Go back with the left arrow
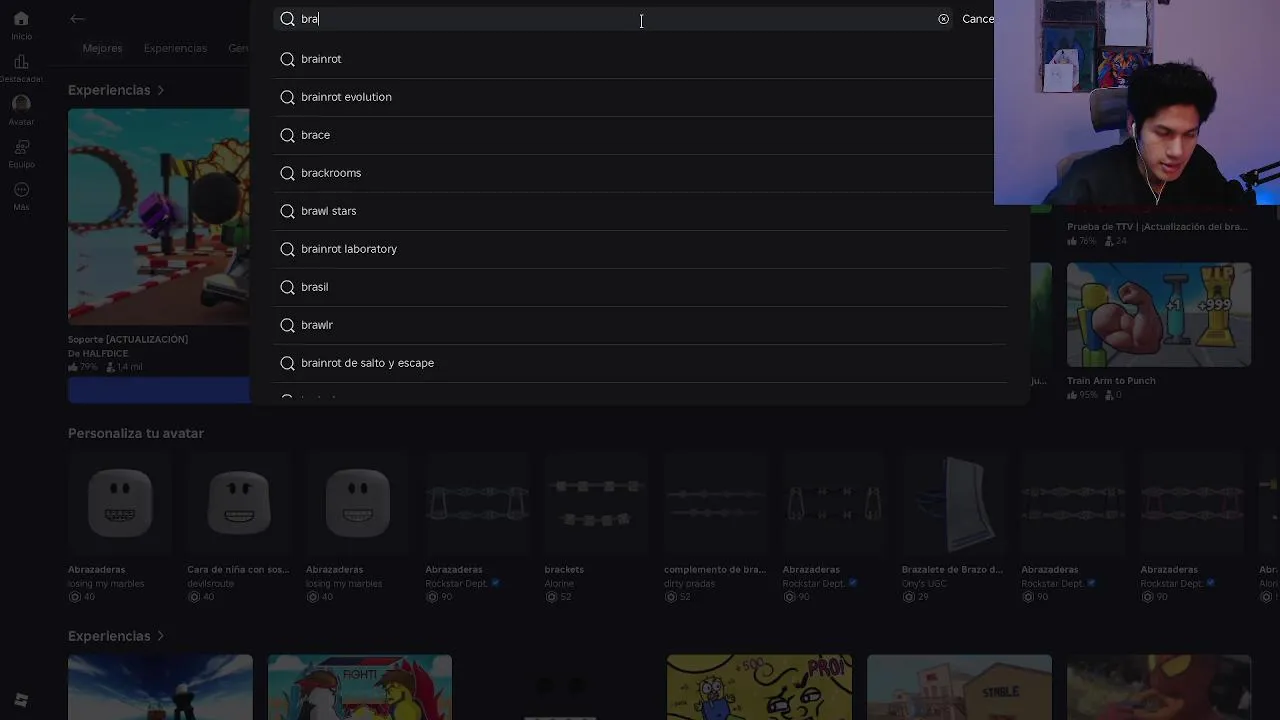This screenshot has height=720, width=1280. 78,19
